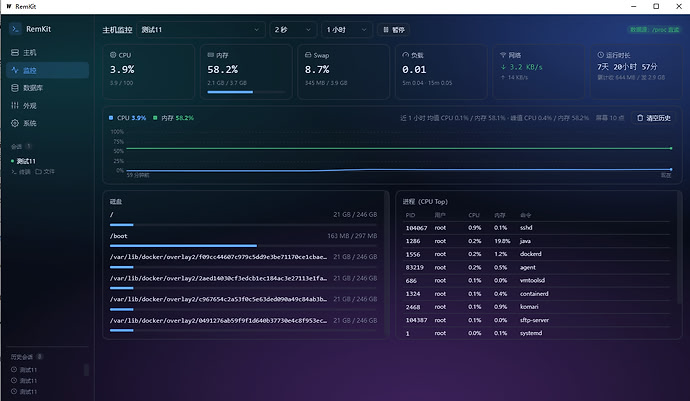The width and height of the screenshot is (690, 401).
Task: Select the 监控 monitoring sidebar item
Action: (x=48, y=70)
